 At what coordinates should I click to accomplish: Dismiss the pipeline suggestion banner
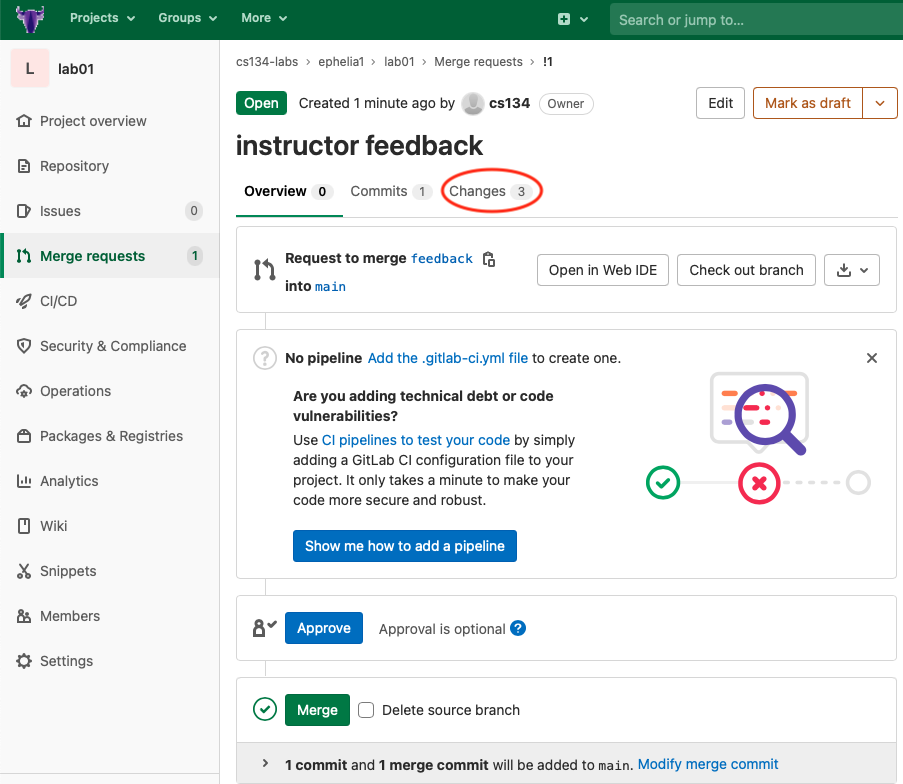(x=871, y=358)
